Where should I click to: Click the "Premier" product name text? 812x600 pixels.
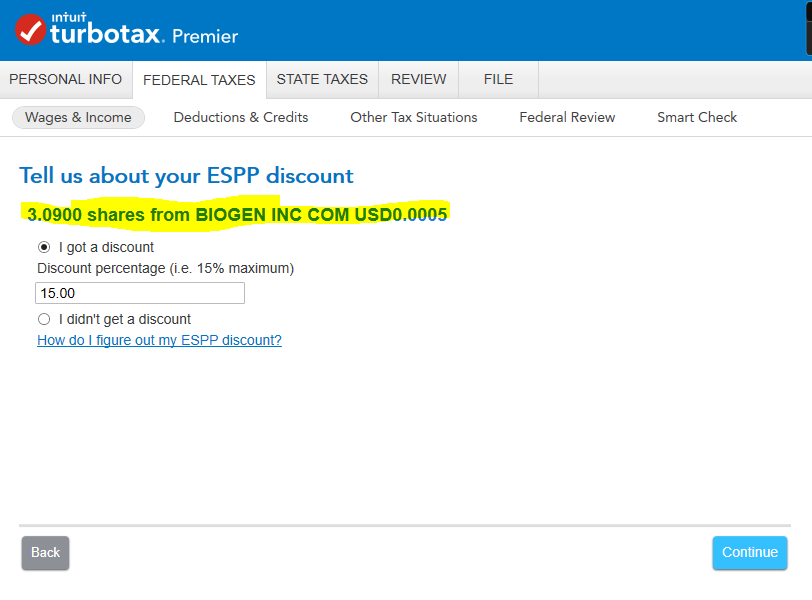[205, 37]
